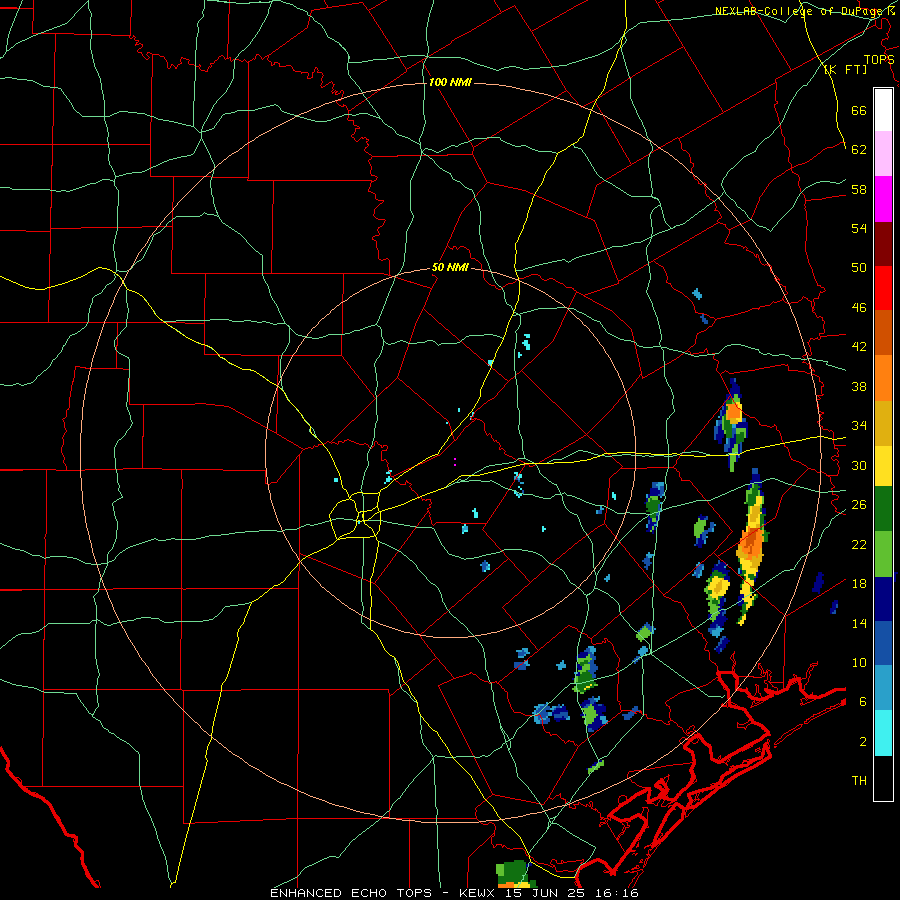Pick the bright red swatch in the legend
This screenshot has width=900, height=900.
(x=883, y=288)
